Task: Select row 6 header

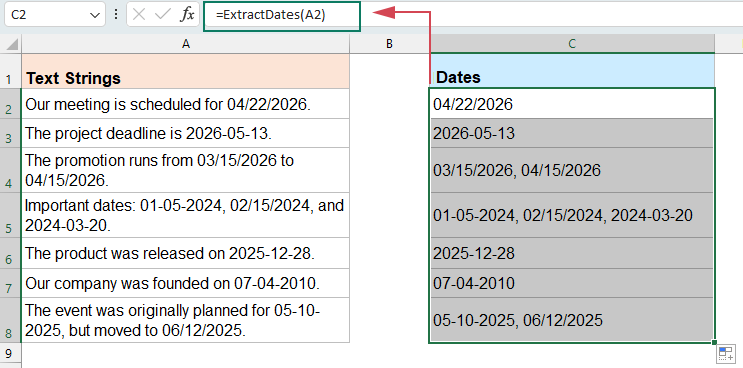Action: (10, 253)
